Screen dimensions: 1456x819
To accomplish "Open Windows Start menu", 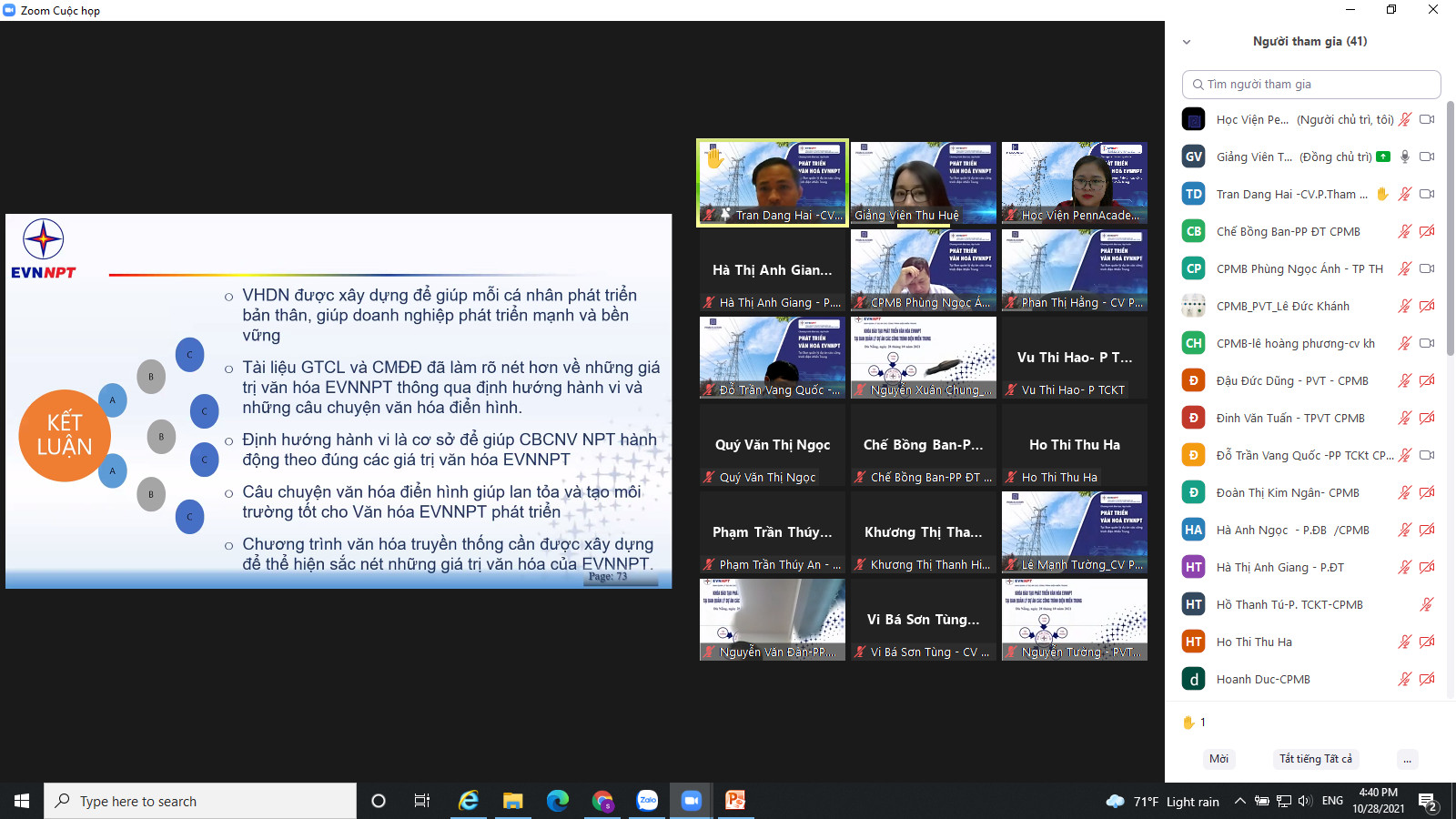I will (22, 801).
